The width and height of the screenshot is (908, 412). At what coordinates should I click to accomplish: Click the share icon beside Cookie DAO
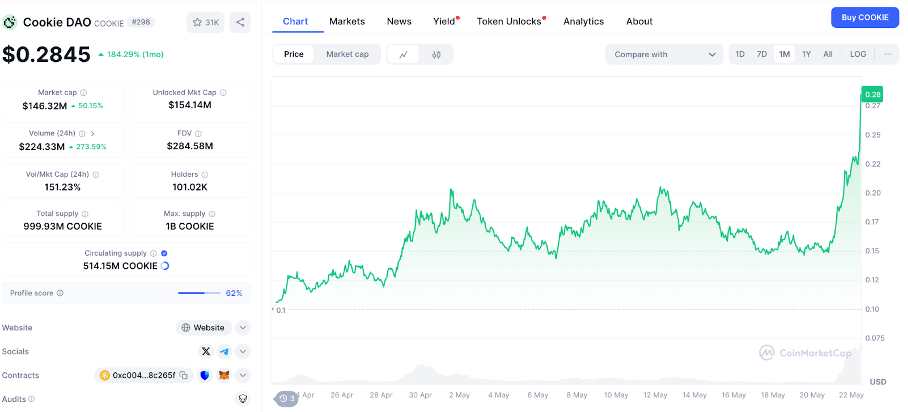[240, 21]
